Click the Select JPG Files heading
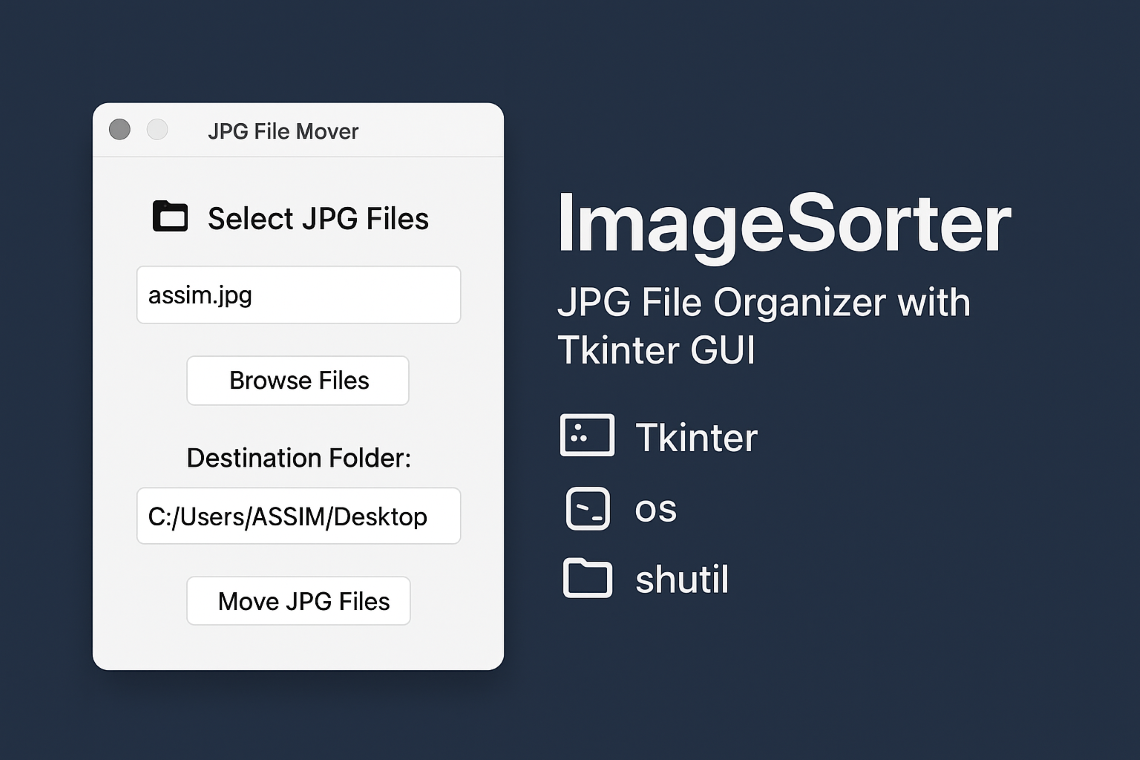Viewport: 1140px width, 760px height. [318, 219]
